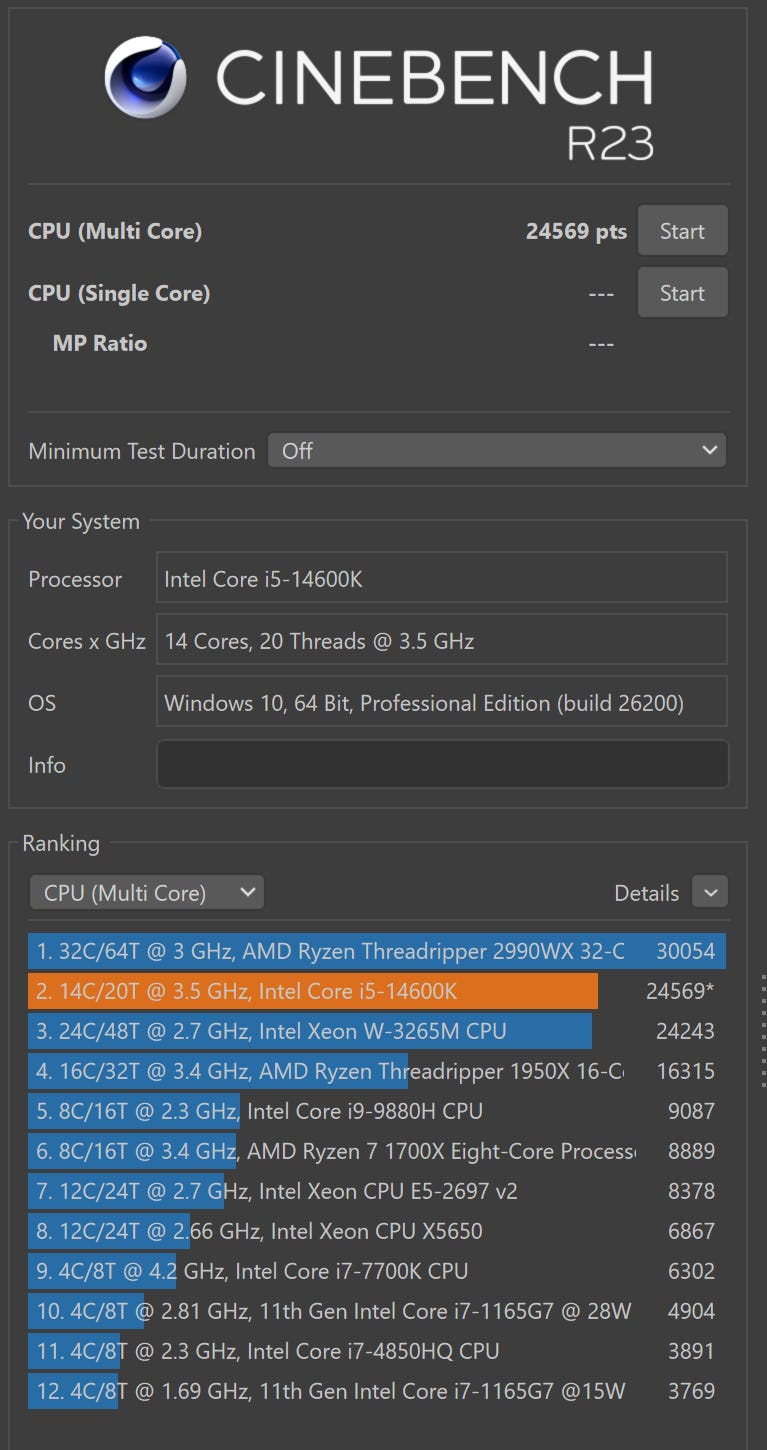Screen dimensions: 767x1450
Task: Select the Ryzen 7 1700X ranking entry
Action: (x=330, y=1151)
